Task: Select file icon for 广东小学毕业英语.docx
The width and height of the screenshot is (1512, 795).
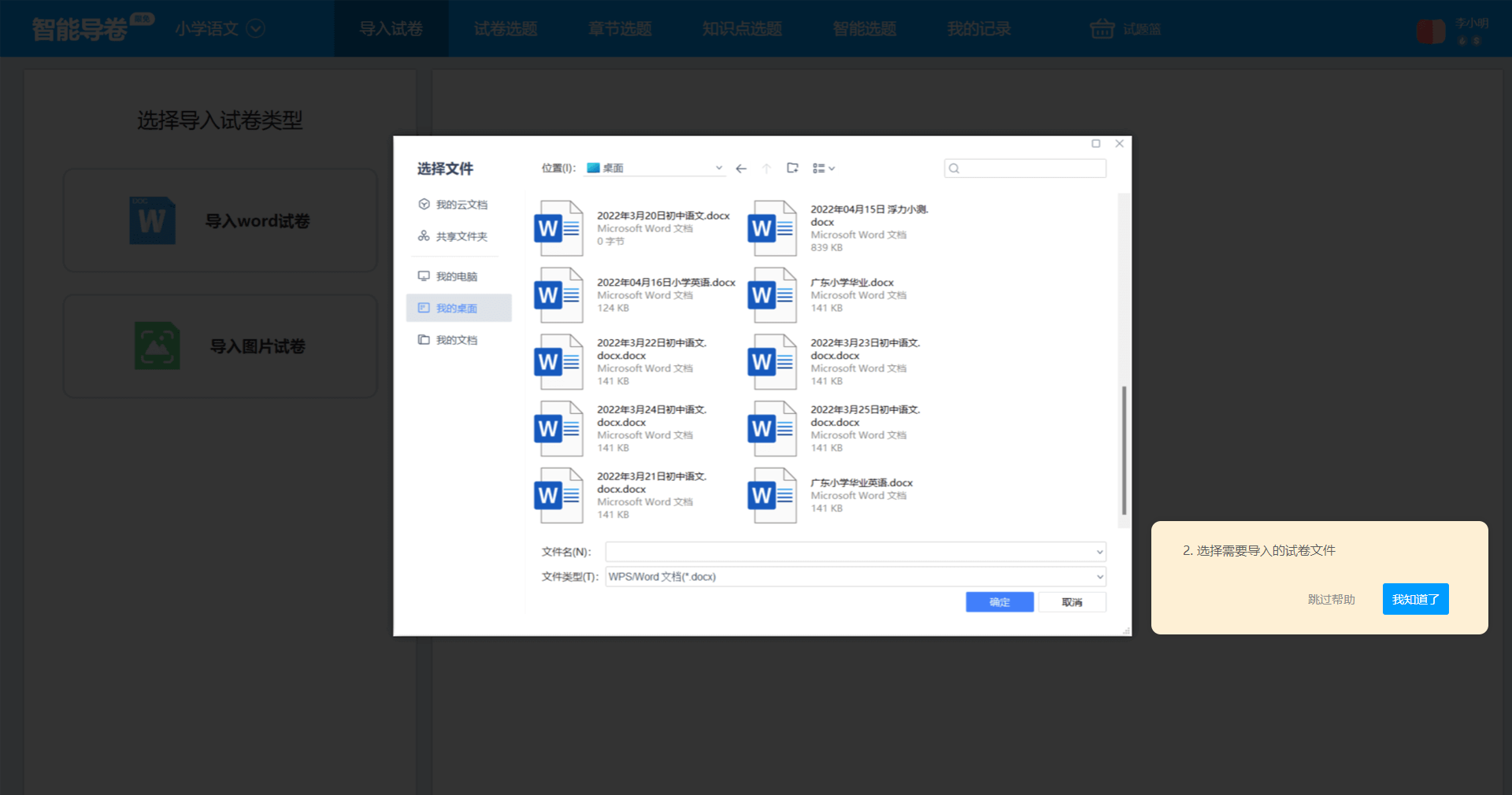Action: [x=773, y=496]
